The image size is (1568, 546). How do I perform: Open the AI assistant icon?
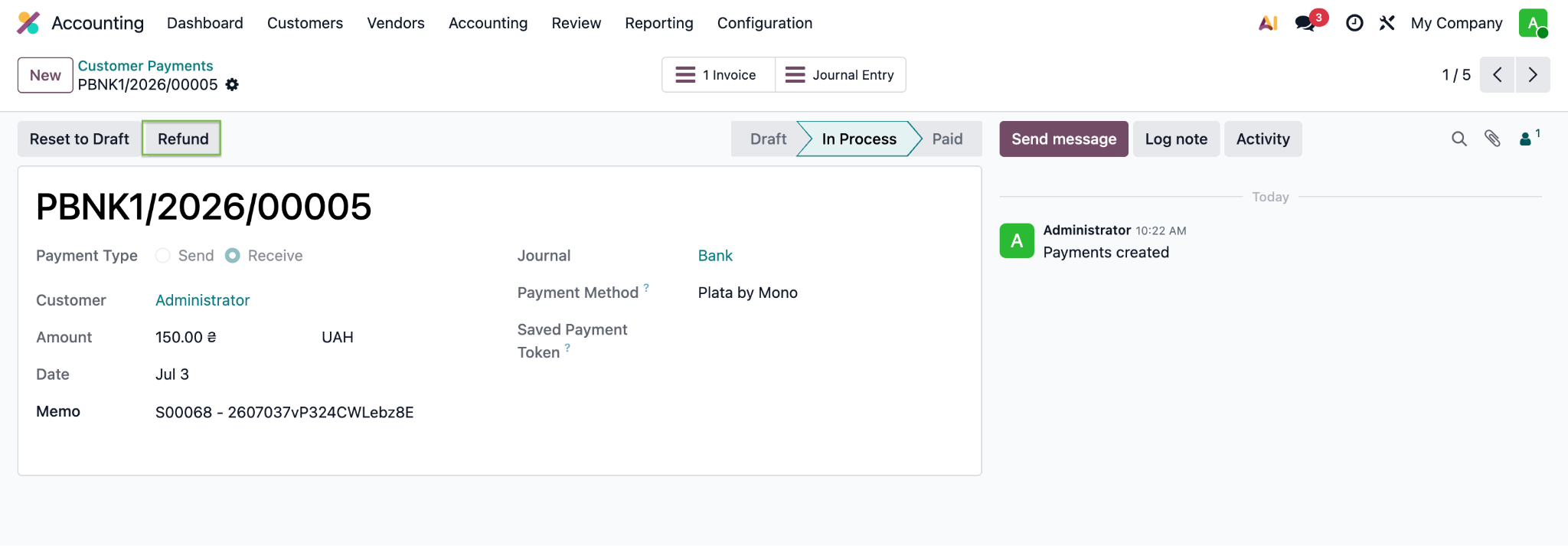1268,23
